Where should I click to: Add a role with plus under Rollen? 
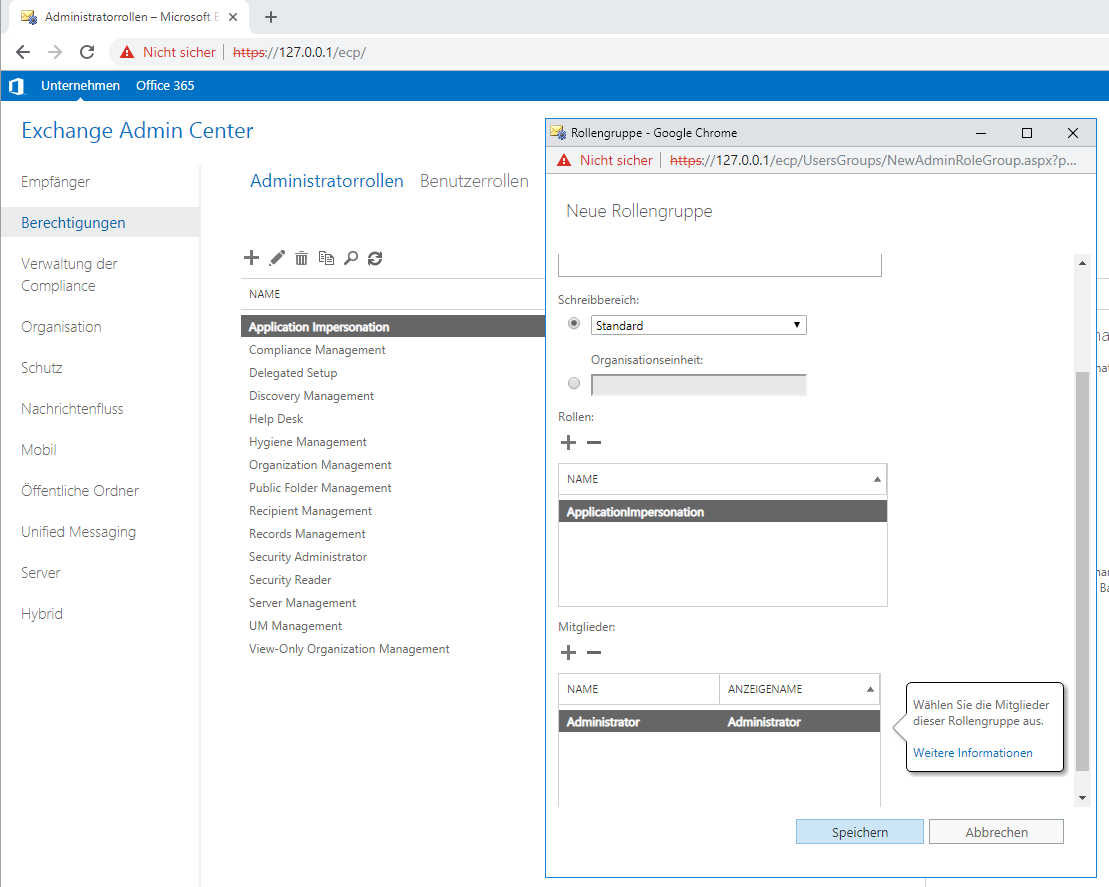[x=568, y=443]
